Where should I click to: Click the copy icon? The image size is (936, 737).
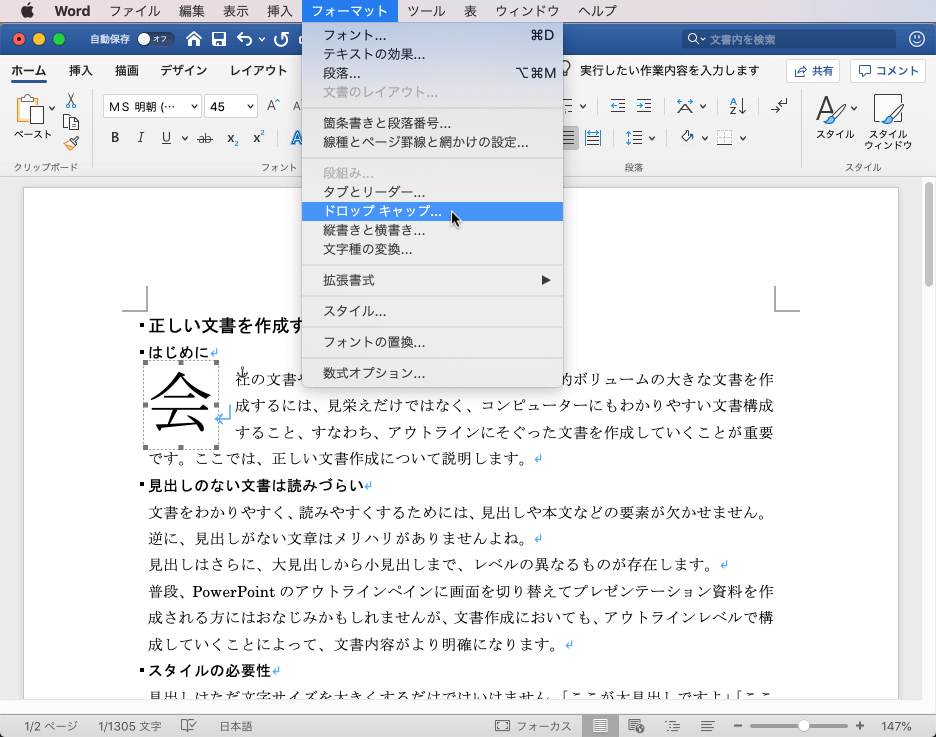click(71, 122)
